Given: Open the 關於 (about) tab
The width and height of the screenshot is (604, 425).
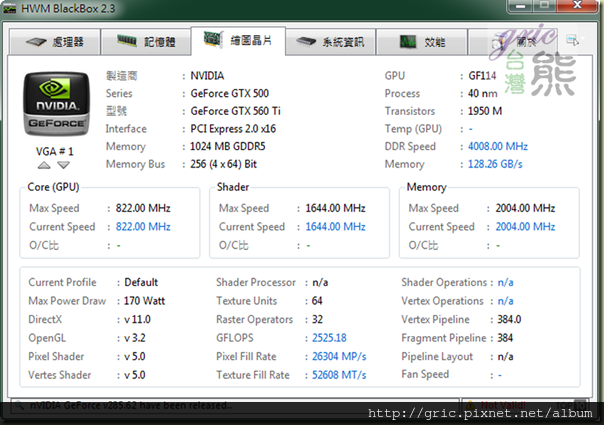Looking at the screenshot, I should coord(514,42).
